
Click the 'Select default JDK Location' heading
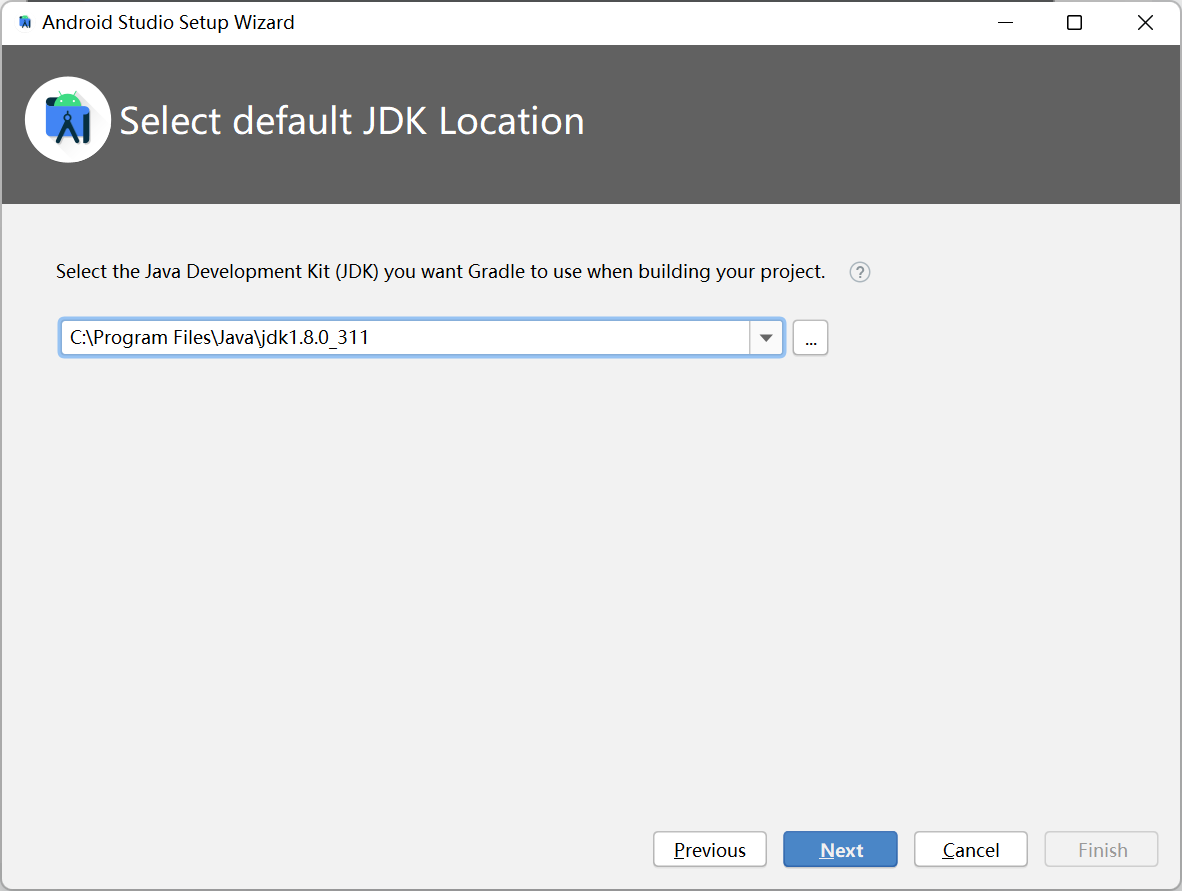352,121
